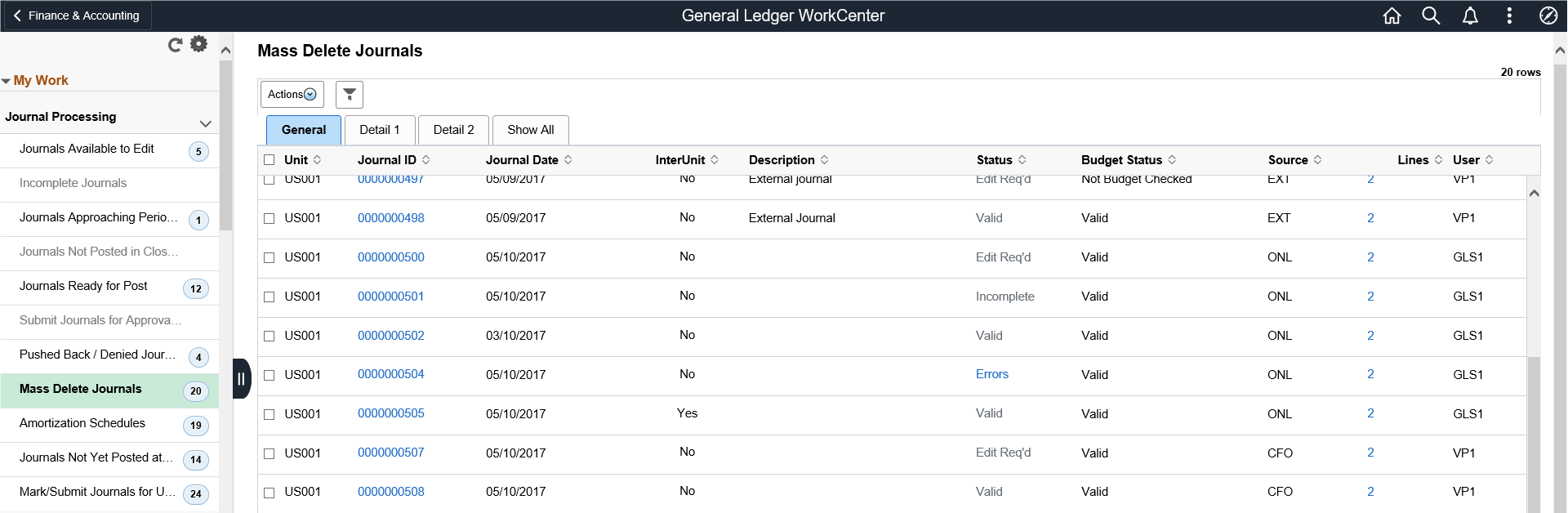Open the notifications bell icon
Screen dimensions: 1568x513
[1470, 16]
